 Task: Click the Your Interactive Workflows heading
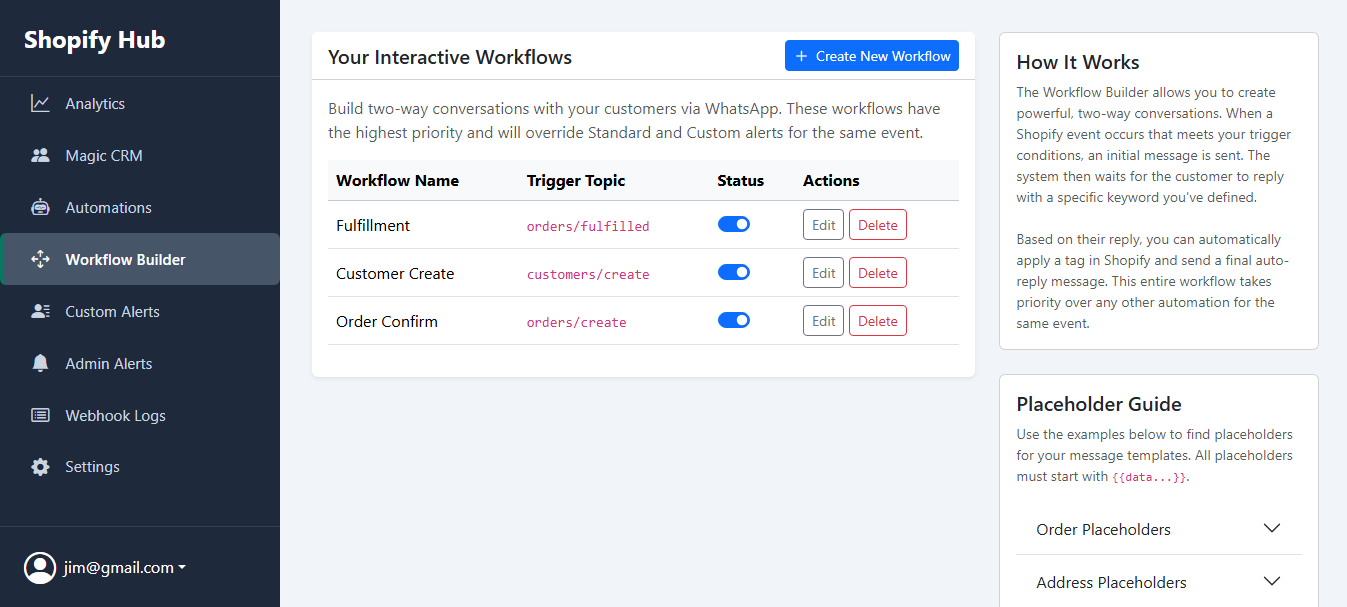pyautogui.click(x=450, y=57)
